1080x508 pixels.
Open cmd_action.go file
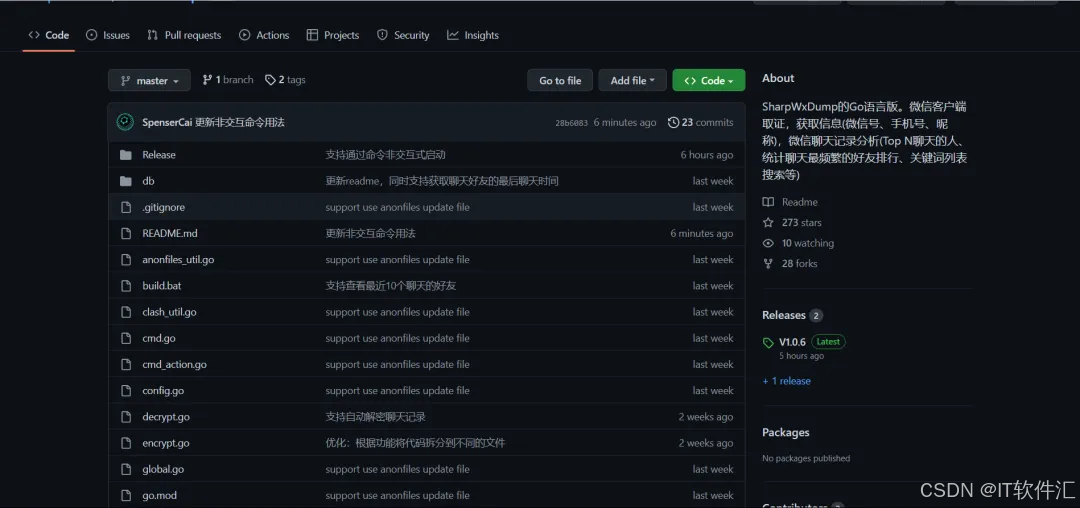click(174, 364)
